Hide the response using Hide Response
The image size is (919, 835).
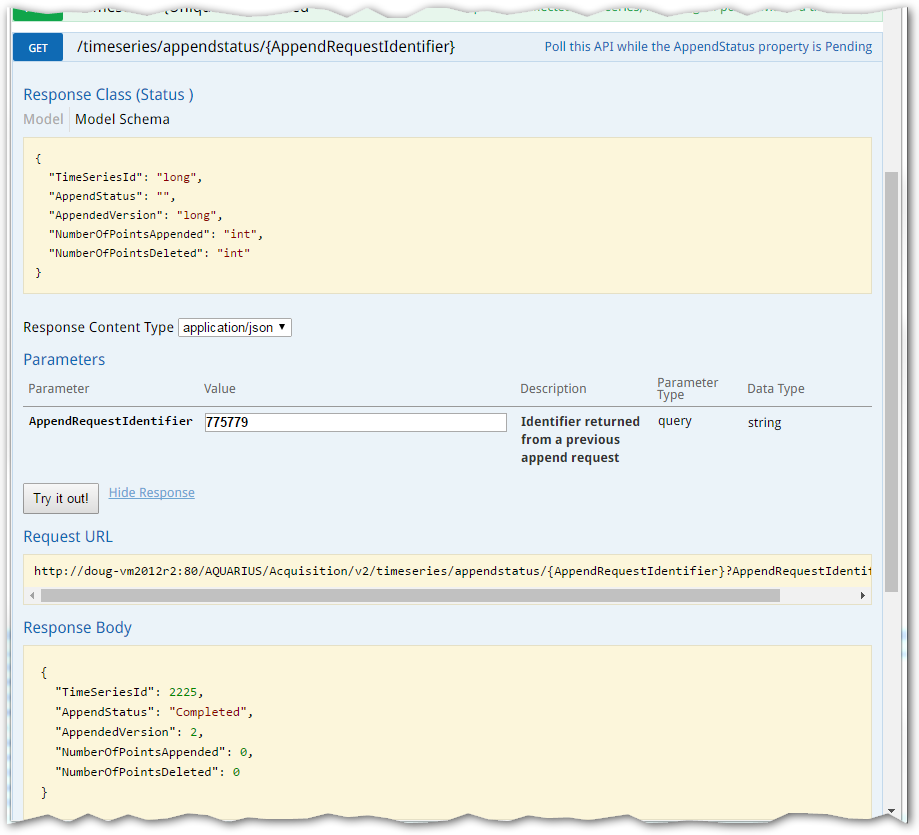click(x=151, y=492)
